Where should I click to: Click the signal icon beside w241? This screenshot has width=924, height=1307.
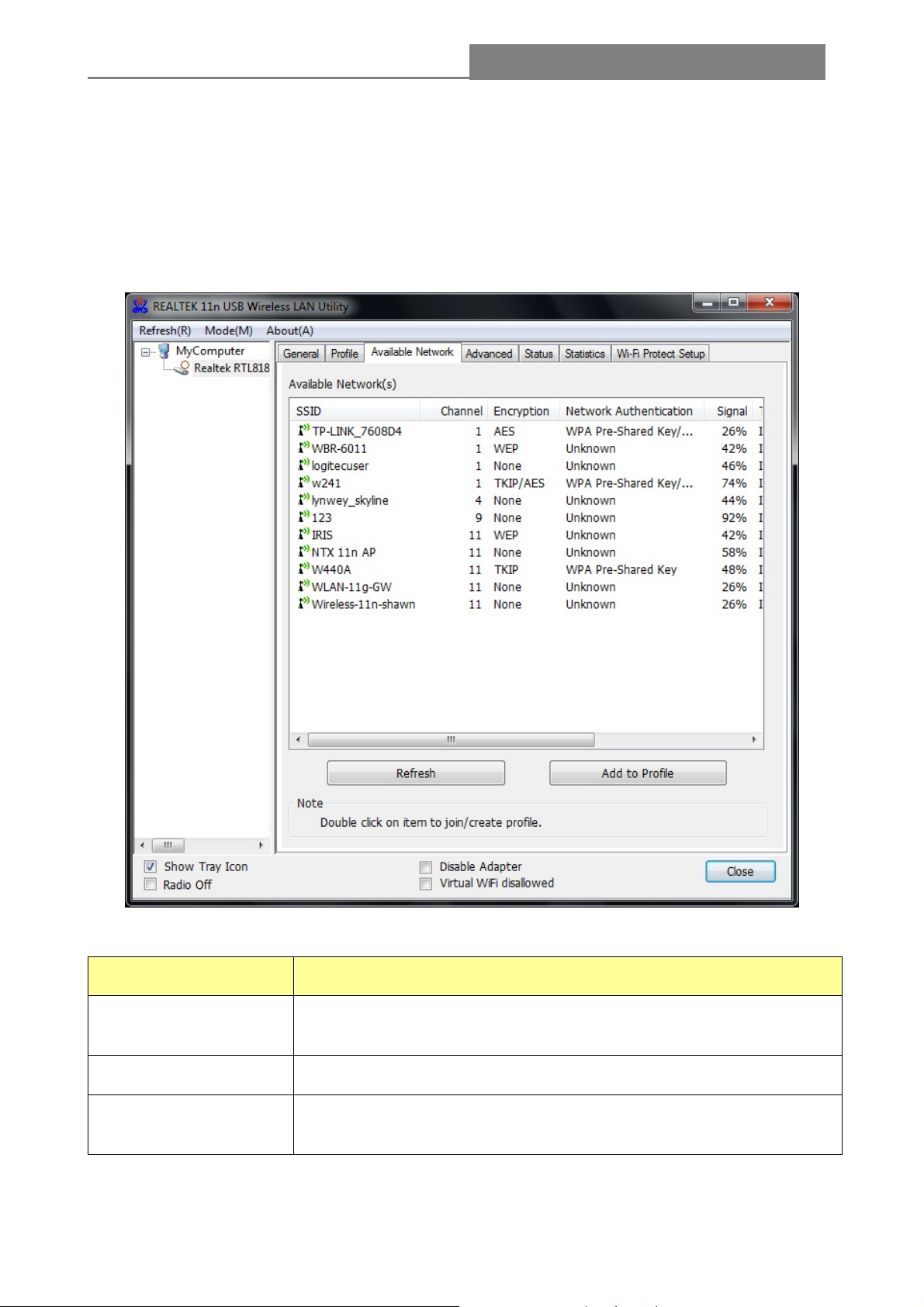pos(304,482)
